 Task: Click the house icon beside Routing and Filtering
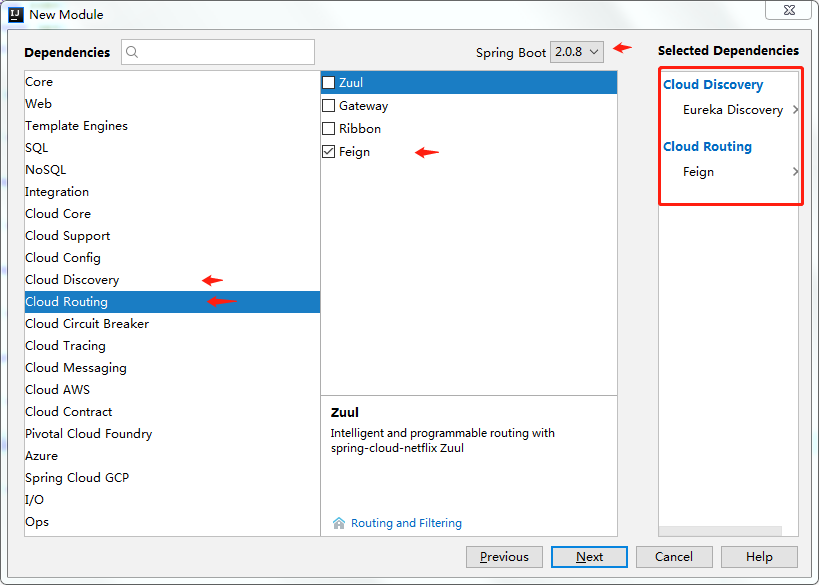point(339,523)
